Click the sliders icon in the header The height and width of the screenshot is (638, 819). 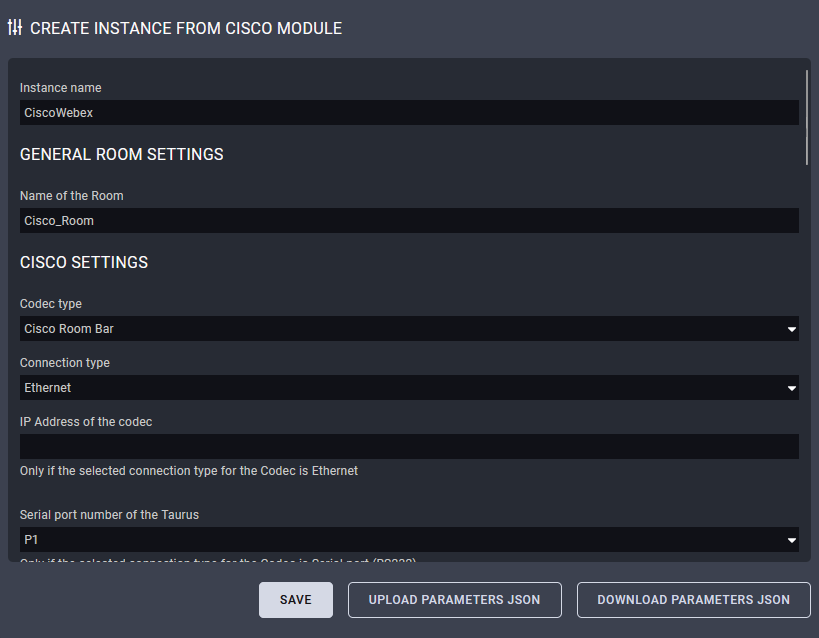pos(15,28)
